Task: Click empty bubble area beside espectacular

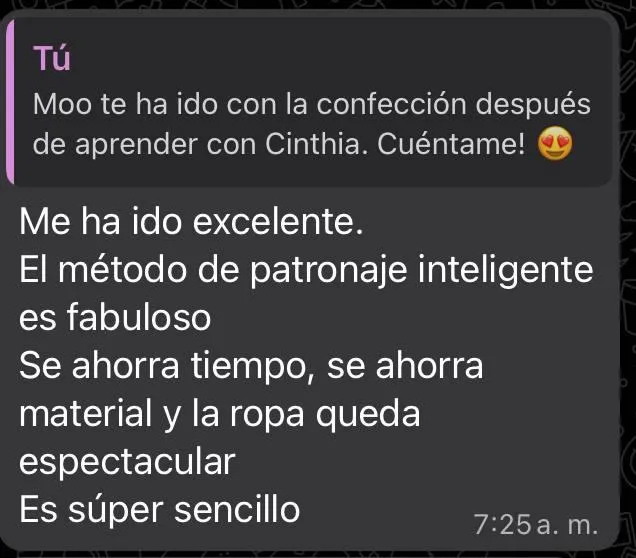Action: click(x=426, y=462)
